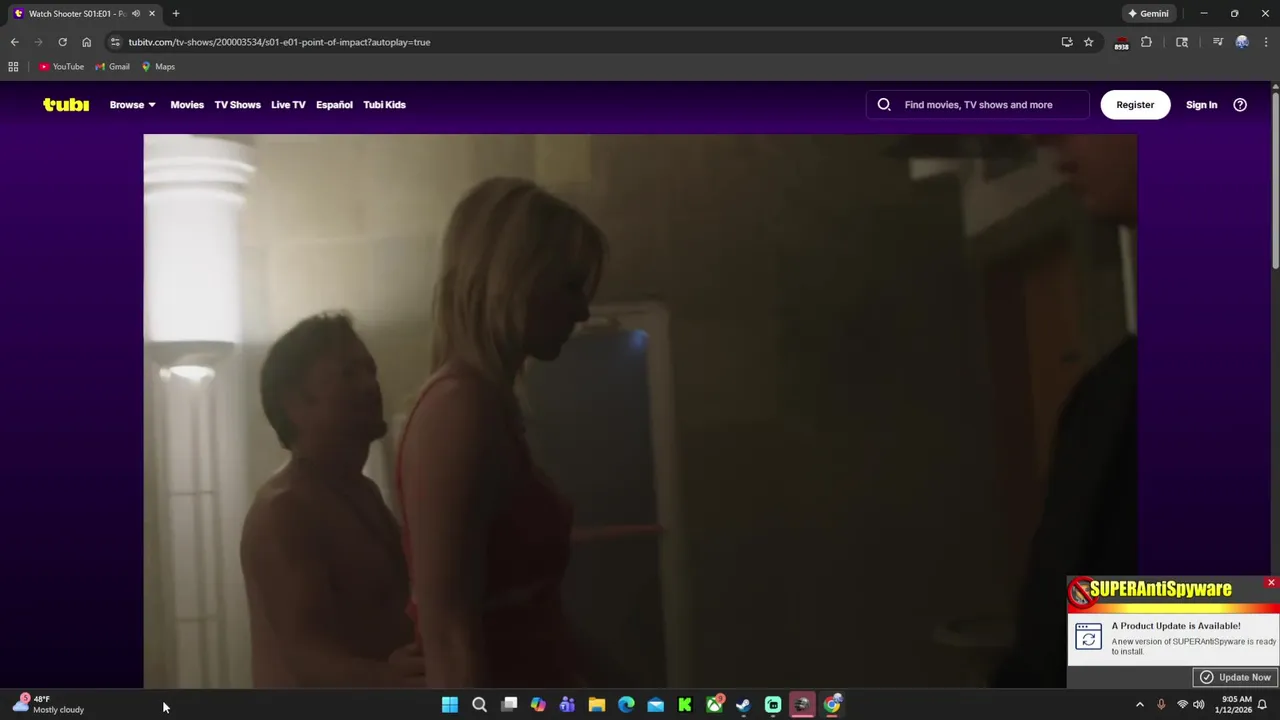Open the Xbox app on the taskbar
Screen dimensions: 1280x720
point(714,705)
